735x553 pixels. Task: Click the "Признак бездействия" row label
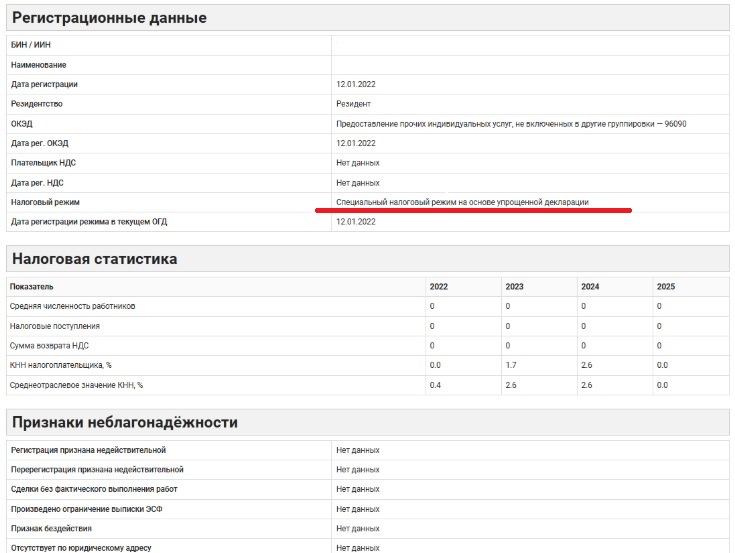click(50, 528)
